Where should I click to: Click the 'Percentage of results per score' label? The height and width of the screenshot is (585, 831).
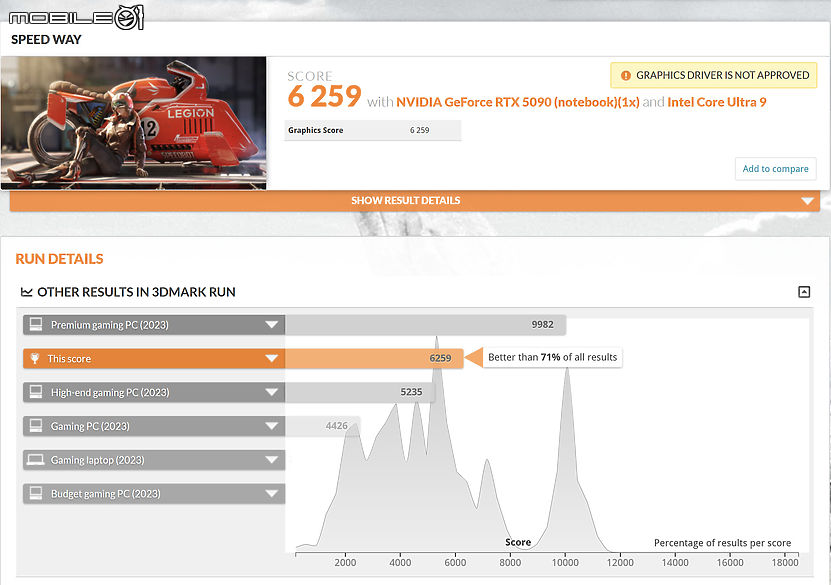[722, 543]
